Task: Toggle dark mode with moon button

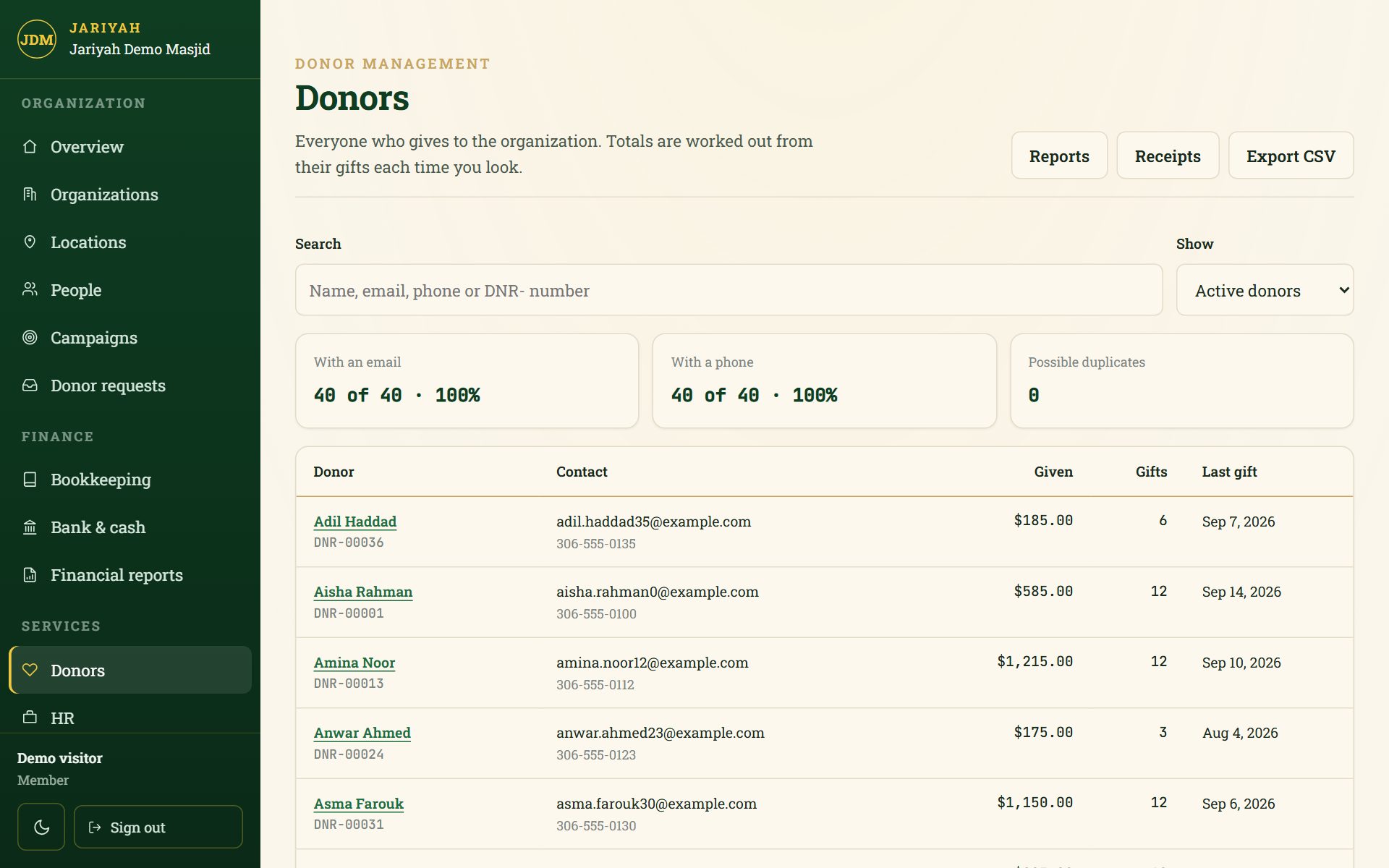Action: point(41,827)
